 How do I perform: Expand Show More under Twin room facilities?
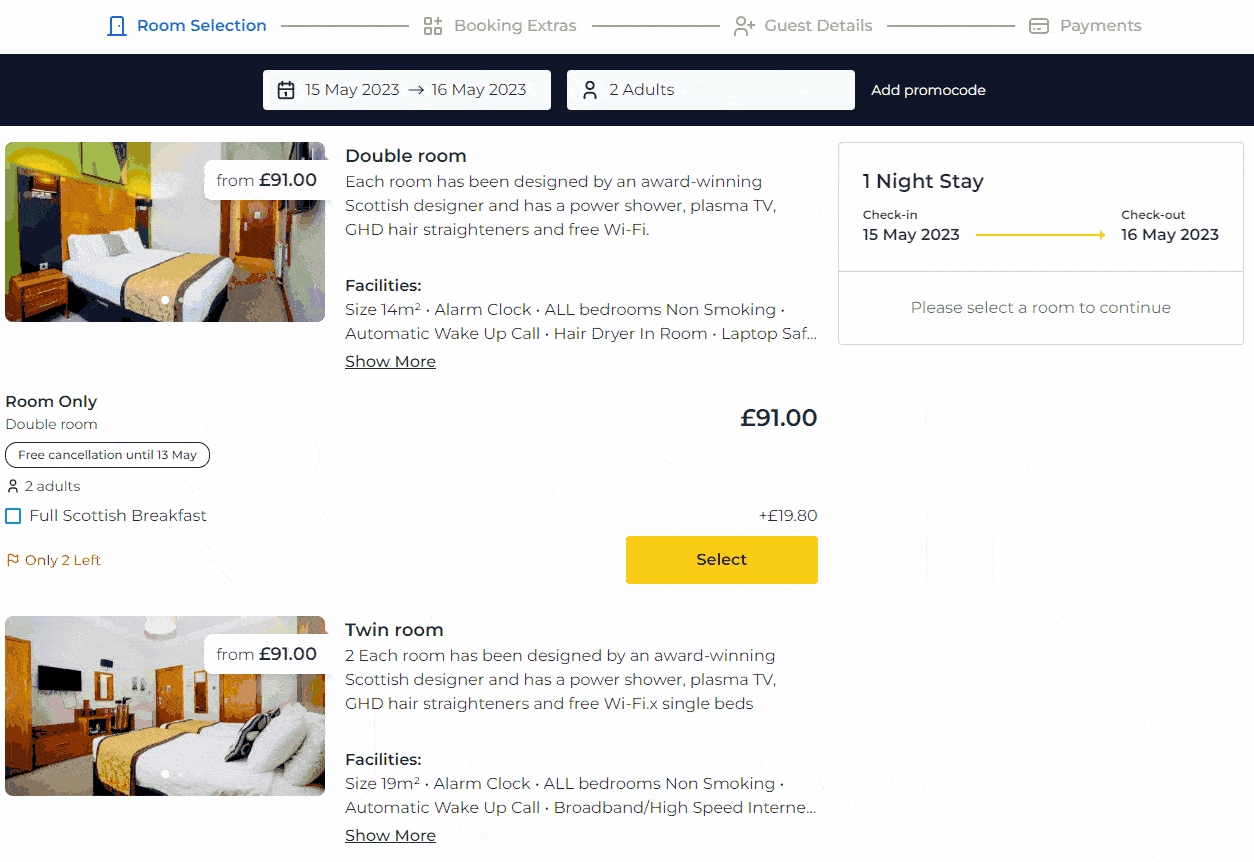coord(390,835)
